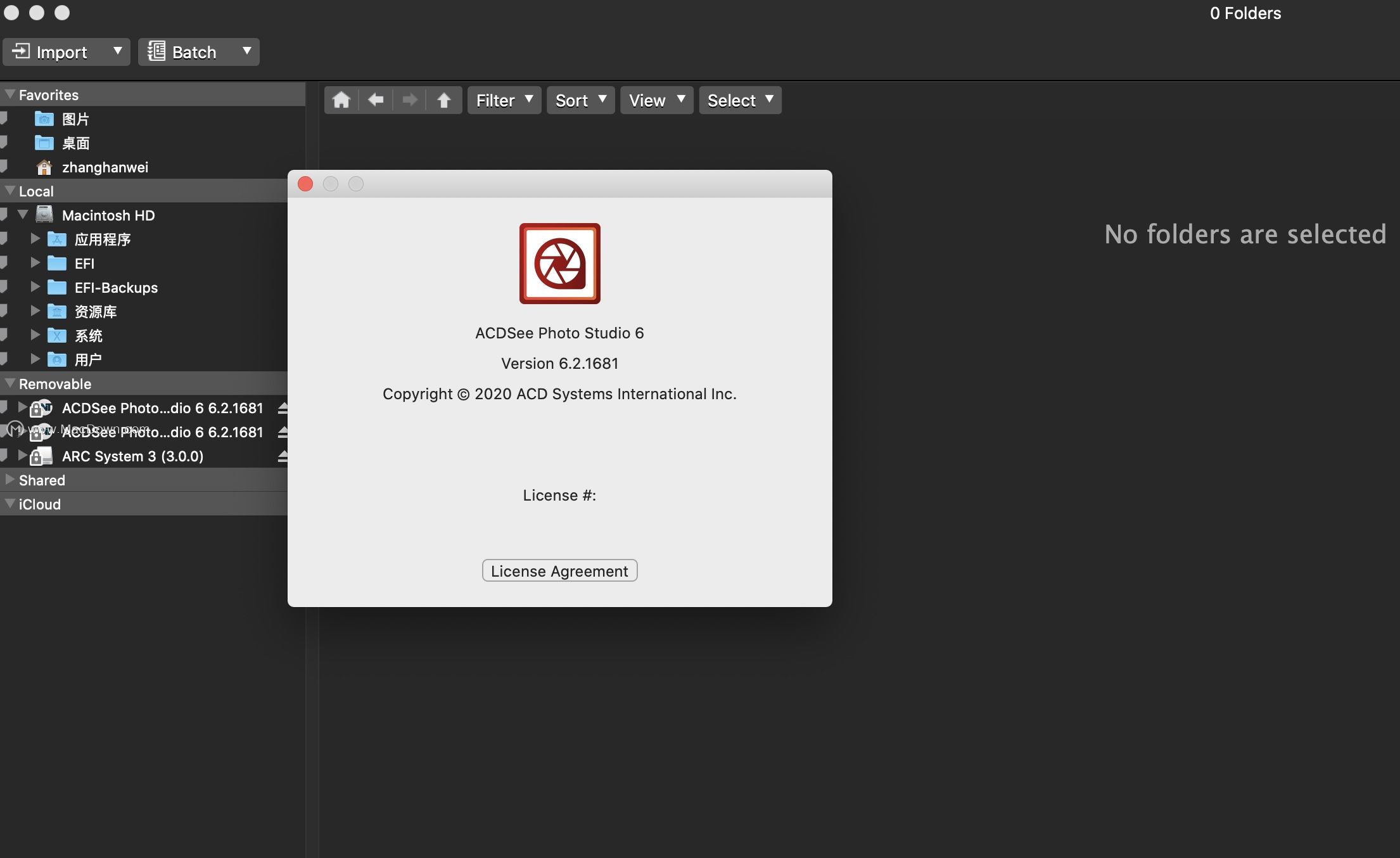1400x858 pixels.
Task: Toggle the Favorites section collapse
Action: pos(9,93)
